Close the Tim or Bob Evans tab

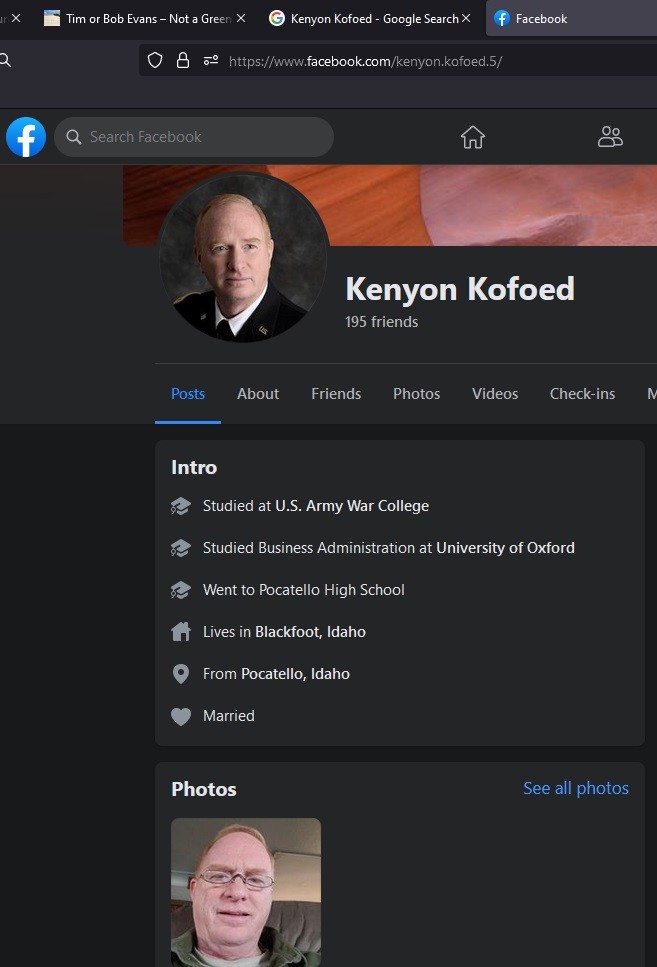[x=241, y=18]
